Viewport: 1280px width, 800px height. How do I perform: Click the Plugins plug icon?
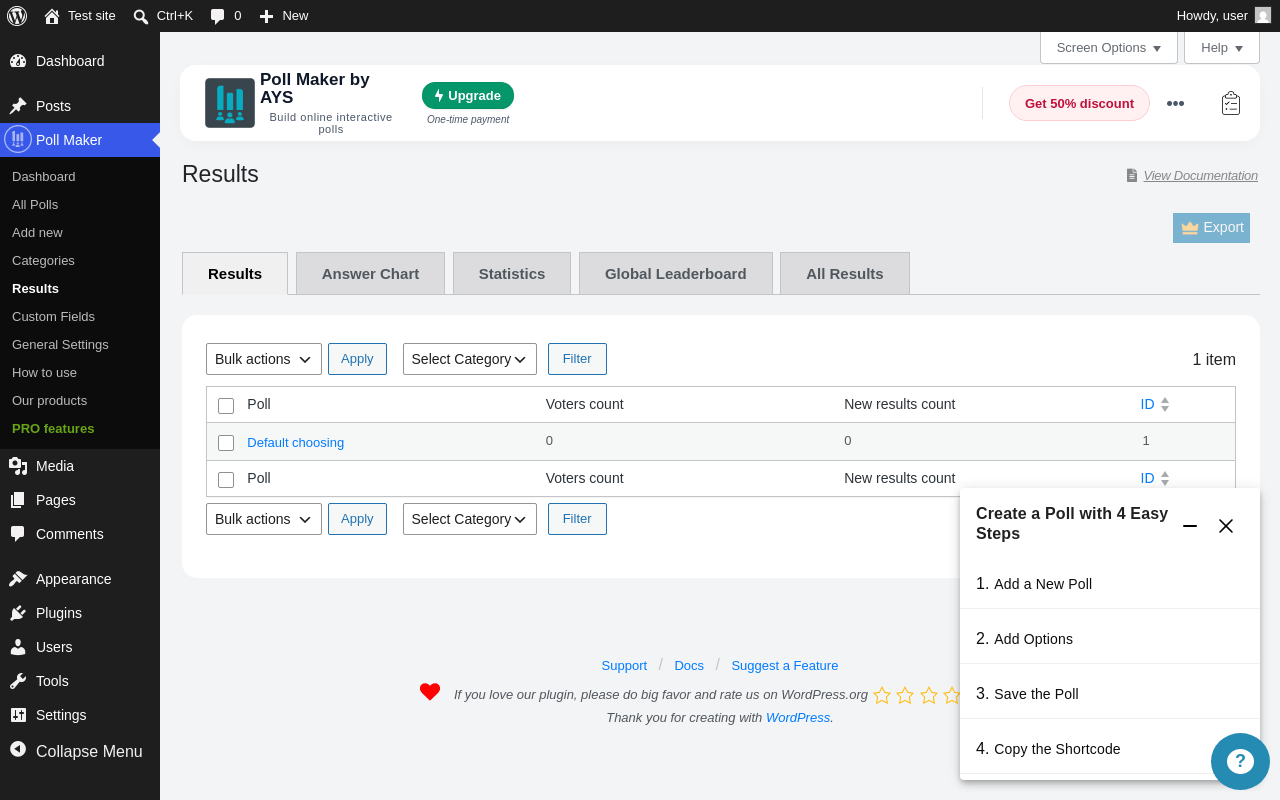tap(18, 613)
